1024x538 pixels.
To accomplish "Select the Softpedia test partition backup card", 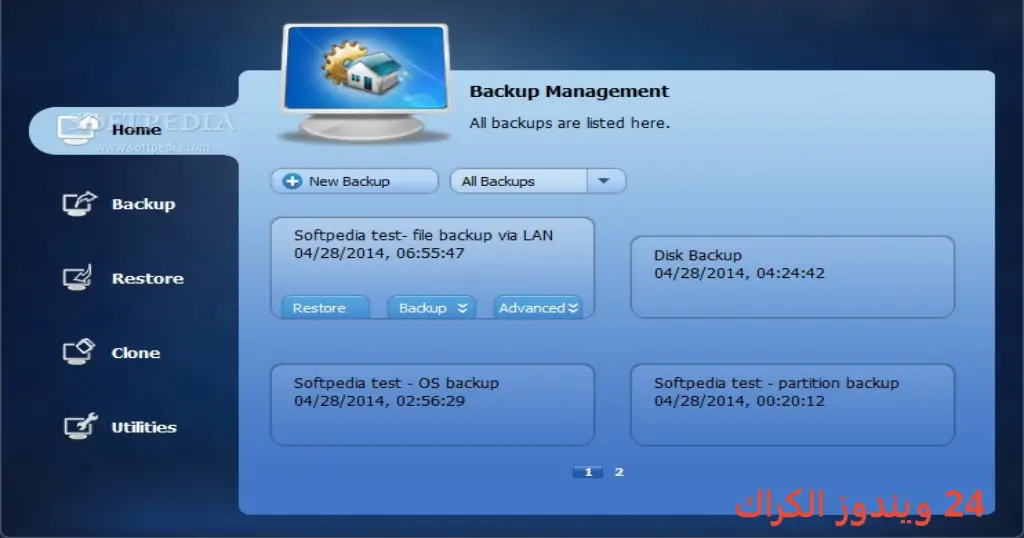I will 792,405.
